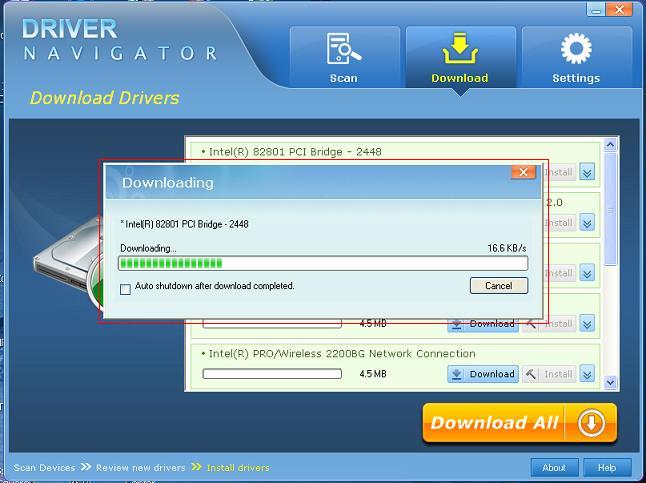Screen dimensions: 646x483
Task: Click the hammer icon beside PRO/Wireless Install
Action: 531,374
